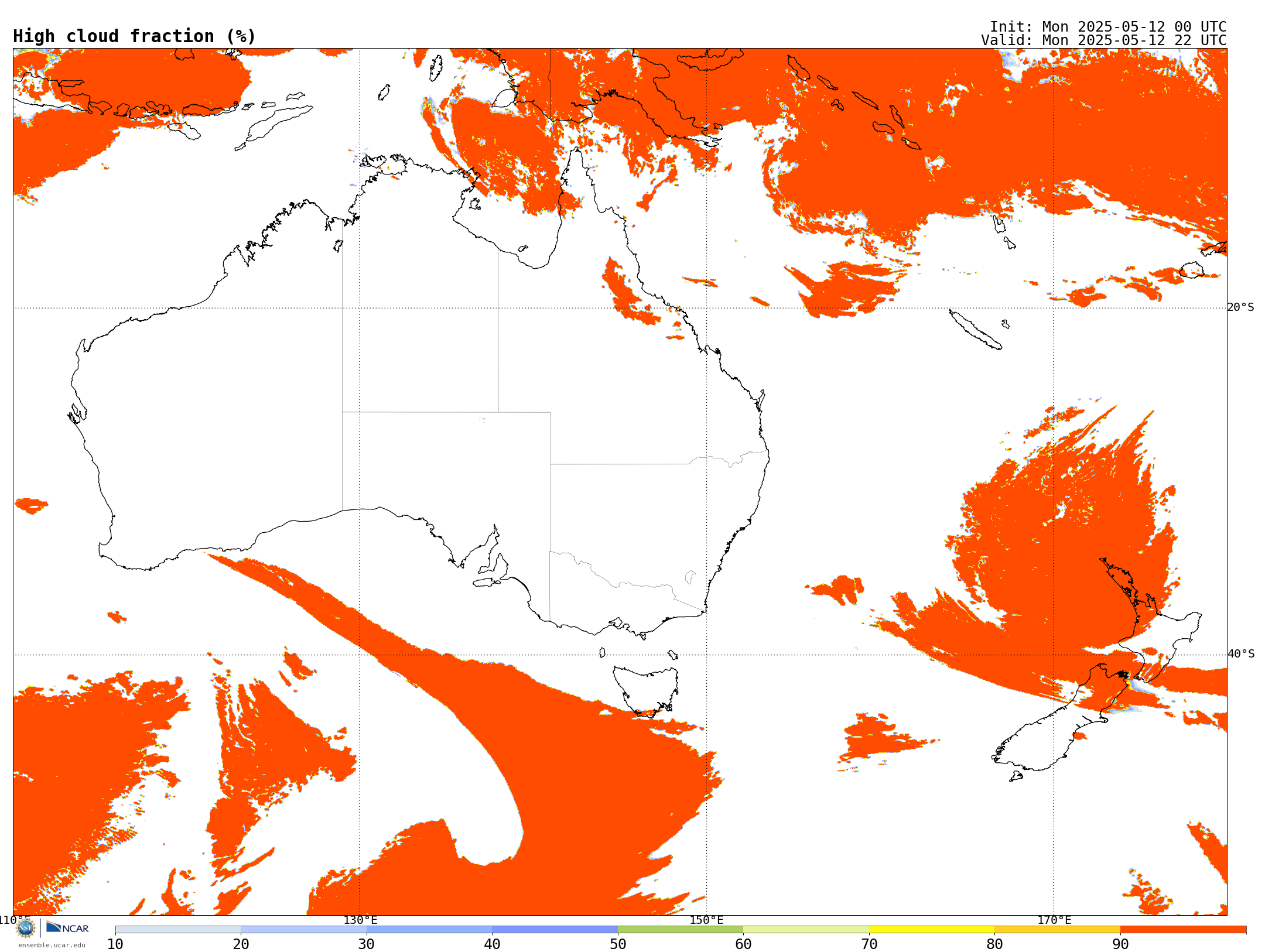Click the colorbar tick label 30
The image size is (1265, 952).
pyautogui.click(x=367, y=944)
